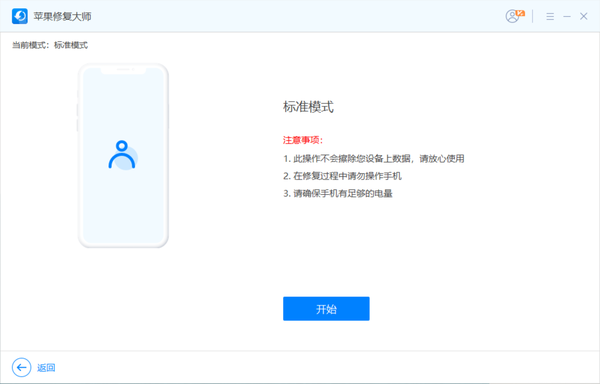Close the 苹果修复大师 window
This screenshot has height=384, width=600.
[583, 16]
